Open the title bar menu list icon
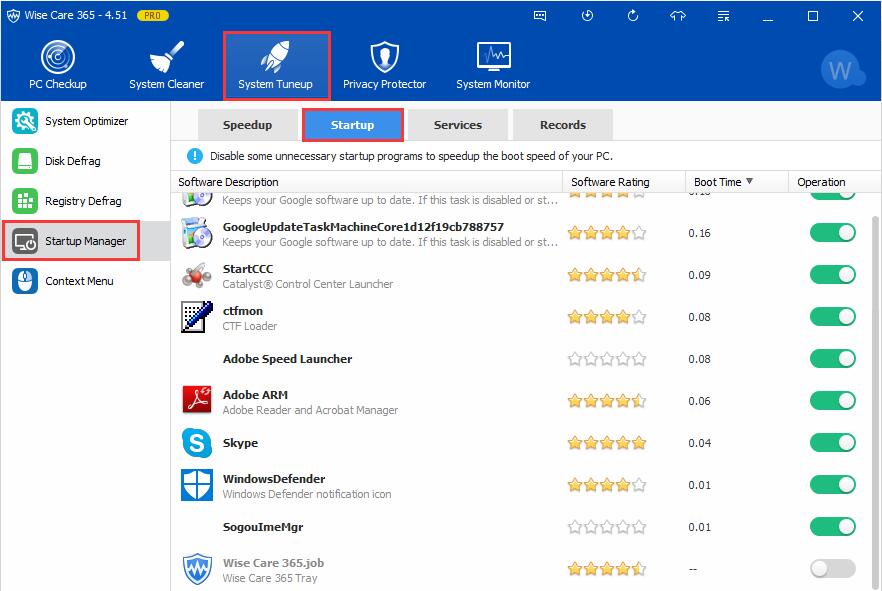882x591 pixels. (723, 16)
